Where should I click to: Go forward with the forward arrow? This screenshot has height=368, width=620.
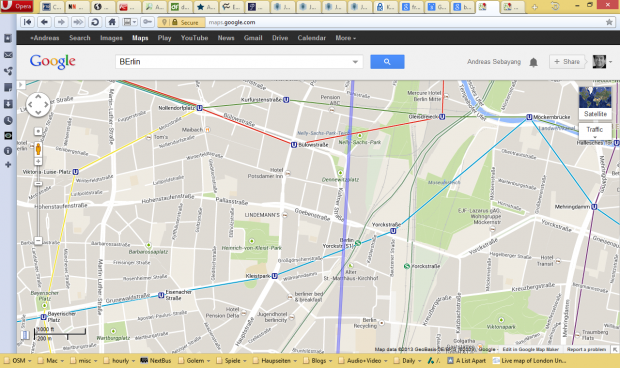(61, 22)
